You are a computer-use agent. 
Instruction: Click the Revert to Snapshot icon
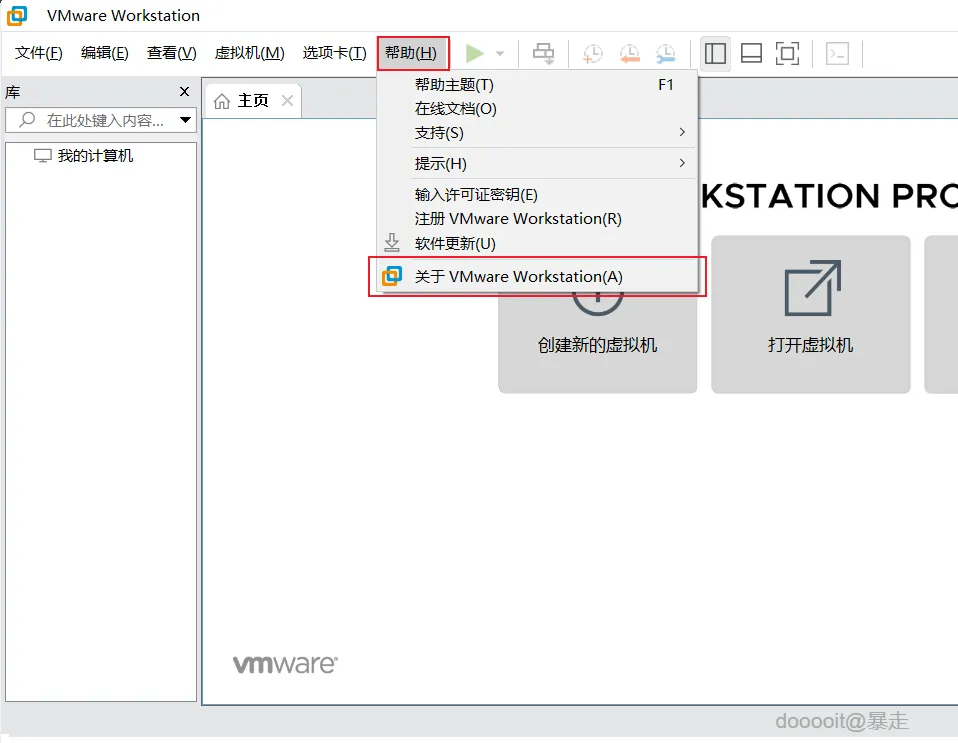click(x=629, y=54)
